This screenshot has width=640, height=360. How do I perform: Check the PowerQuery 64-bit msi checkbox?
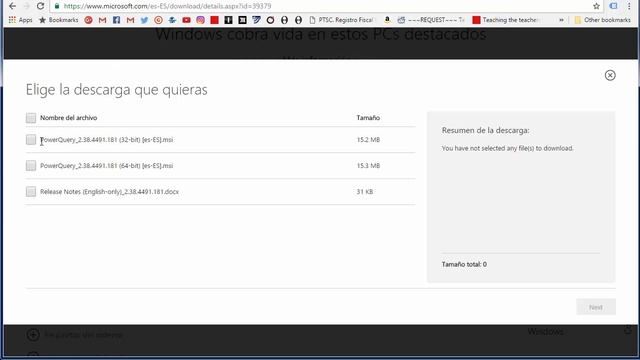click(31, 166)
